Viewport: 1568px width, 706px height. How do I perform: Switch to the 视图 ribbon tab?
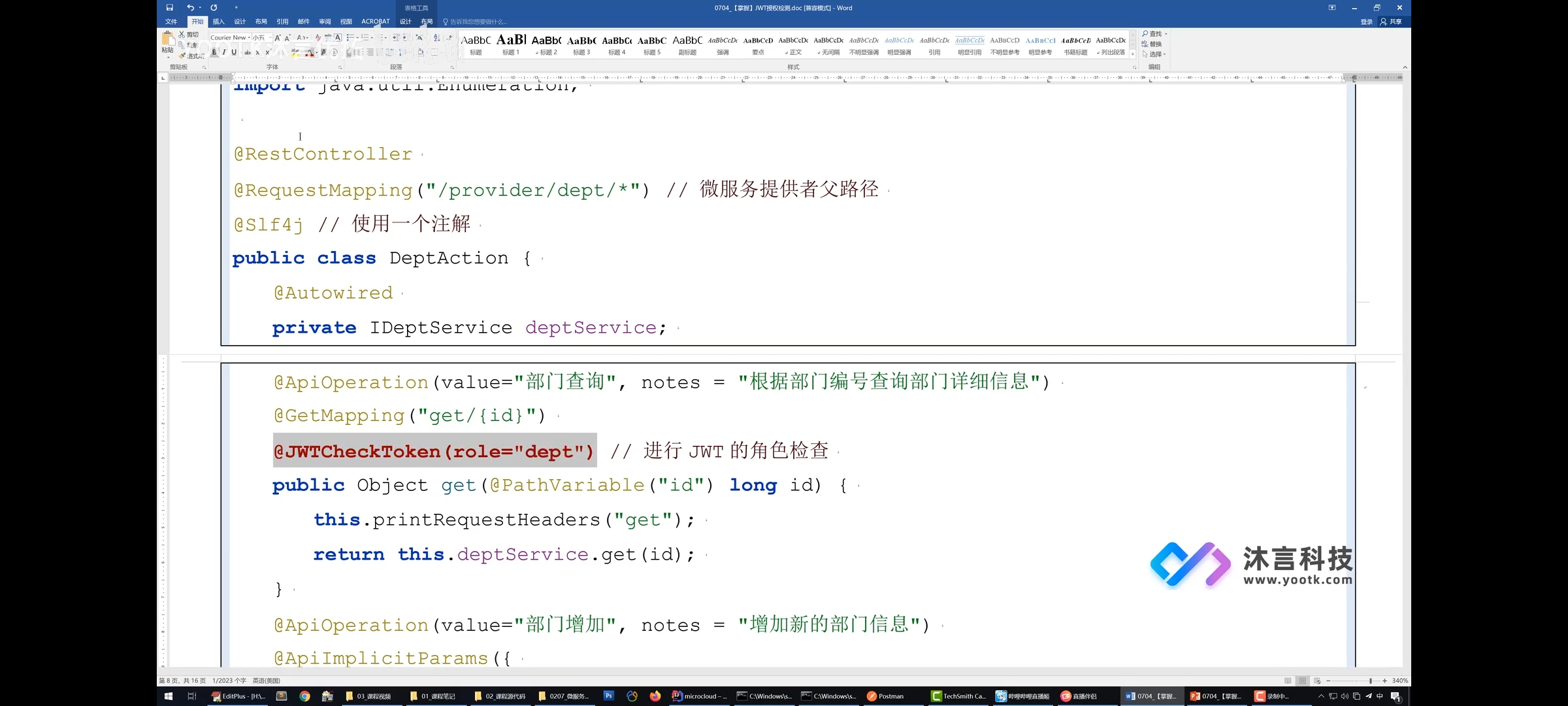346,22
